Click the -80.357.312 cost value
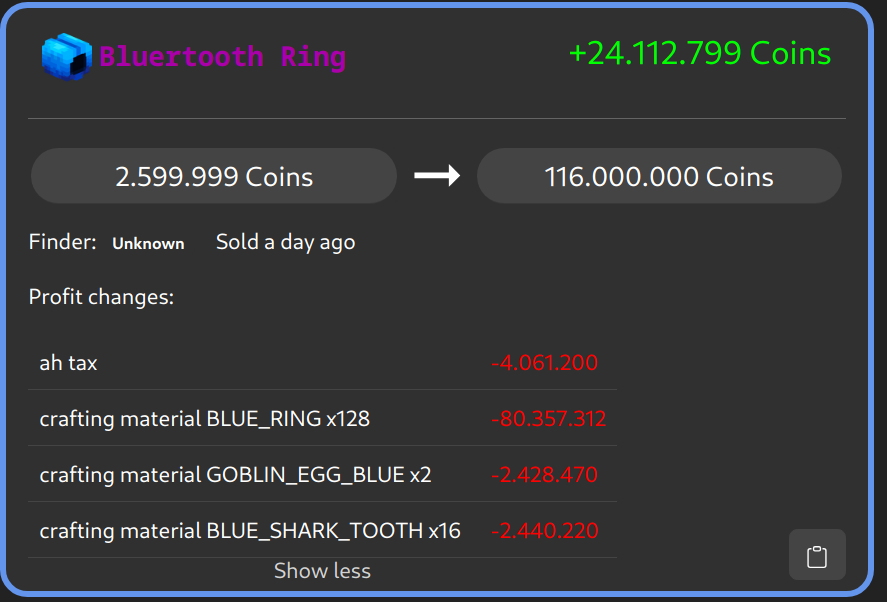 (x=548, y=419)
